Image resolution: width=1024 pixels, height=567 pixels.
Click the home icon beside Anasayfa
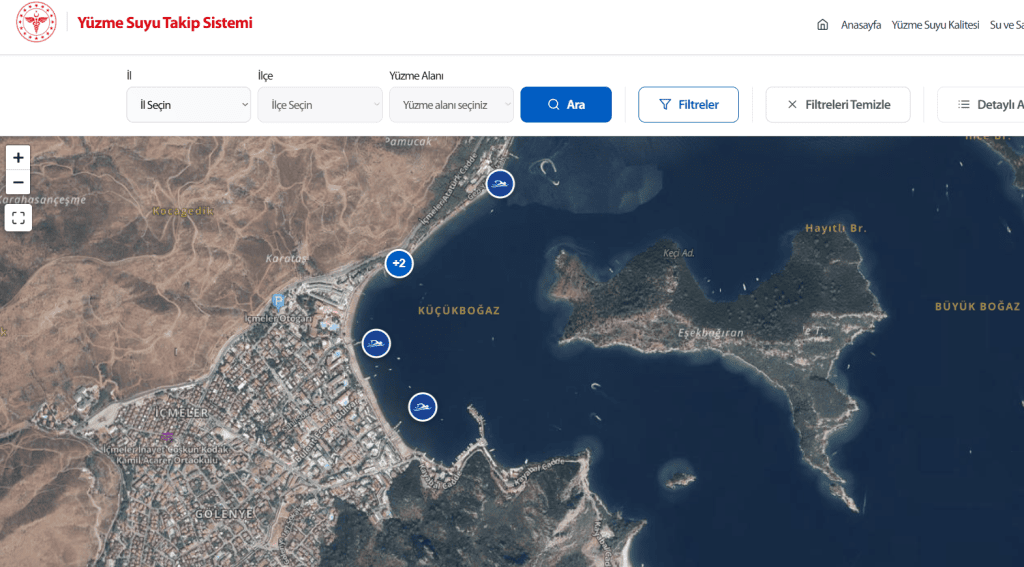click(823, 25)
